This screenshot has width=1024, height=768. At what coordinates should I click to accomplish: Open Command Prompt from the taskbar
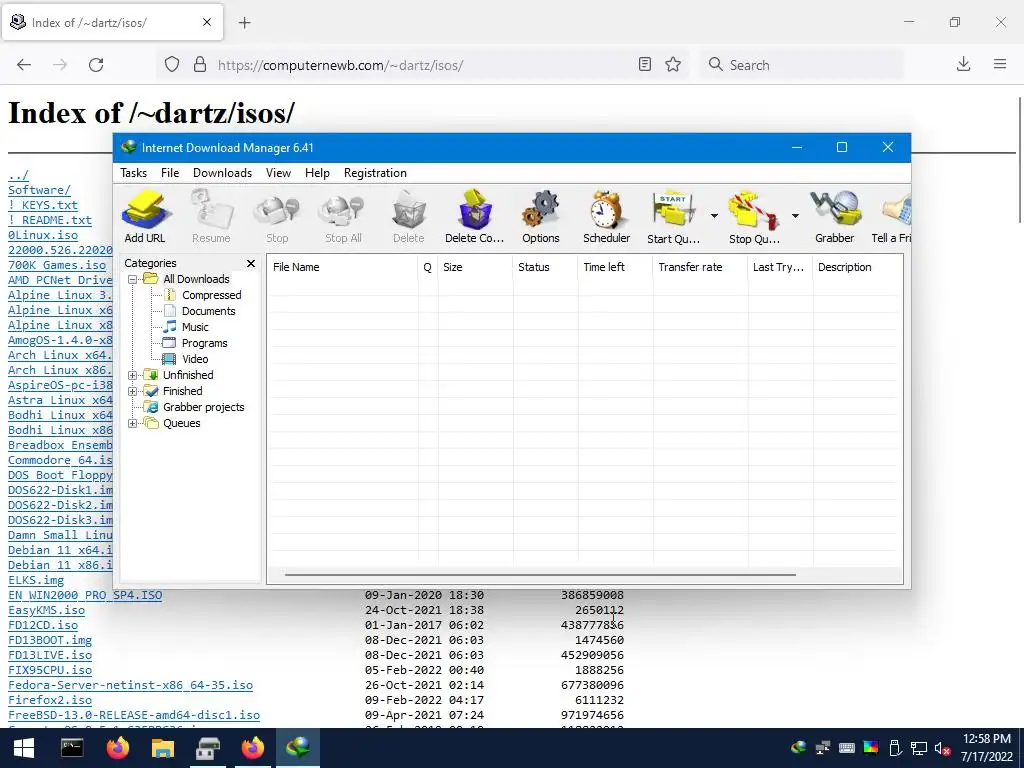(72, 748)
